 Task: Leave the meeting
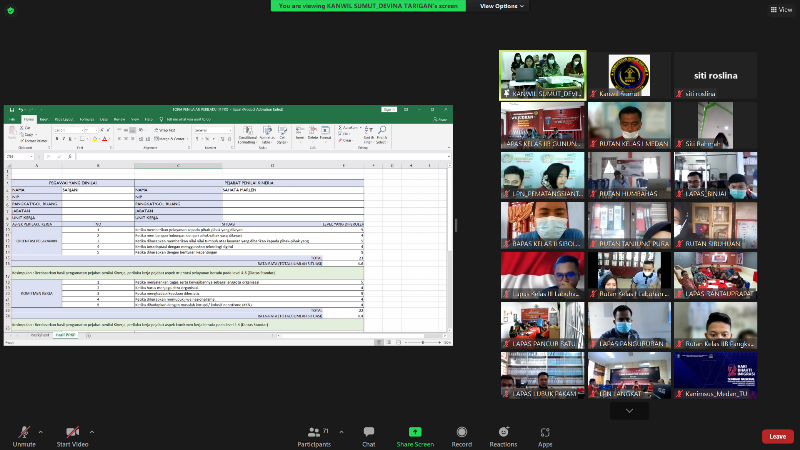click(777, 436)
